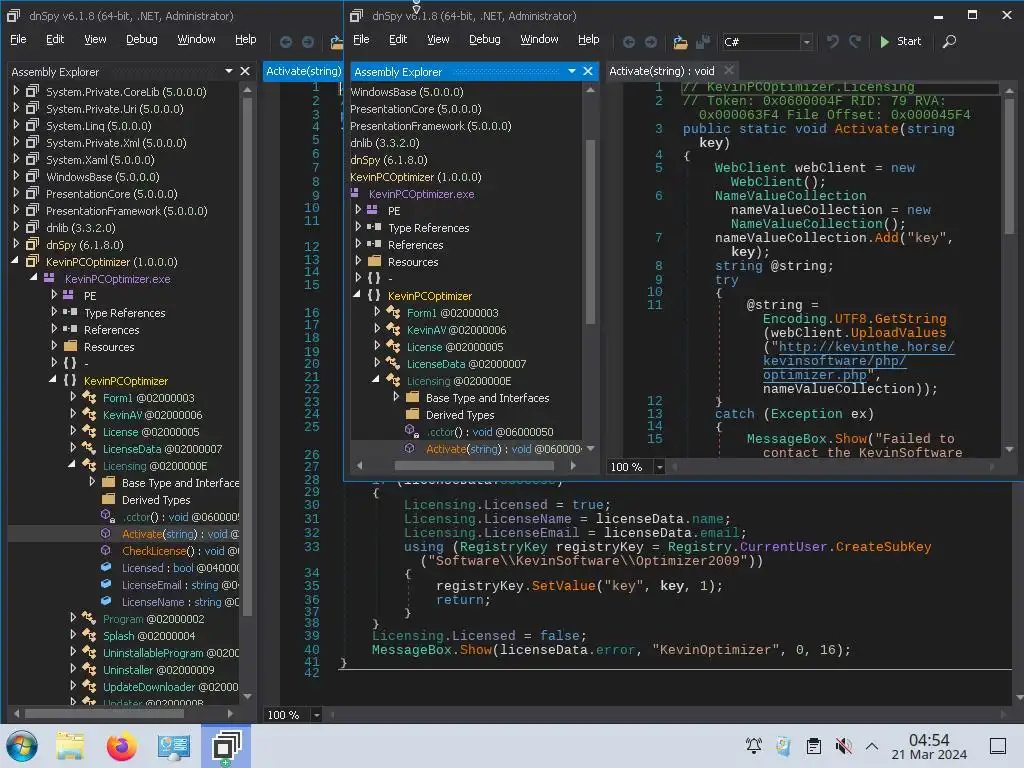Expand Form1 class in front Assembly Explorer

(377, 312)
